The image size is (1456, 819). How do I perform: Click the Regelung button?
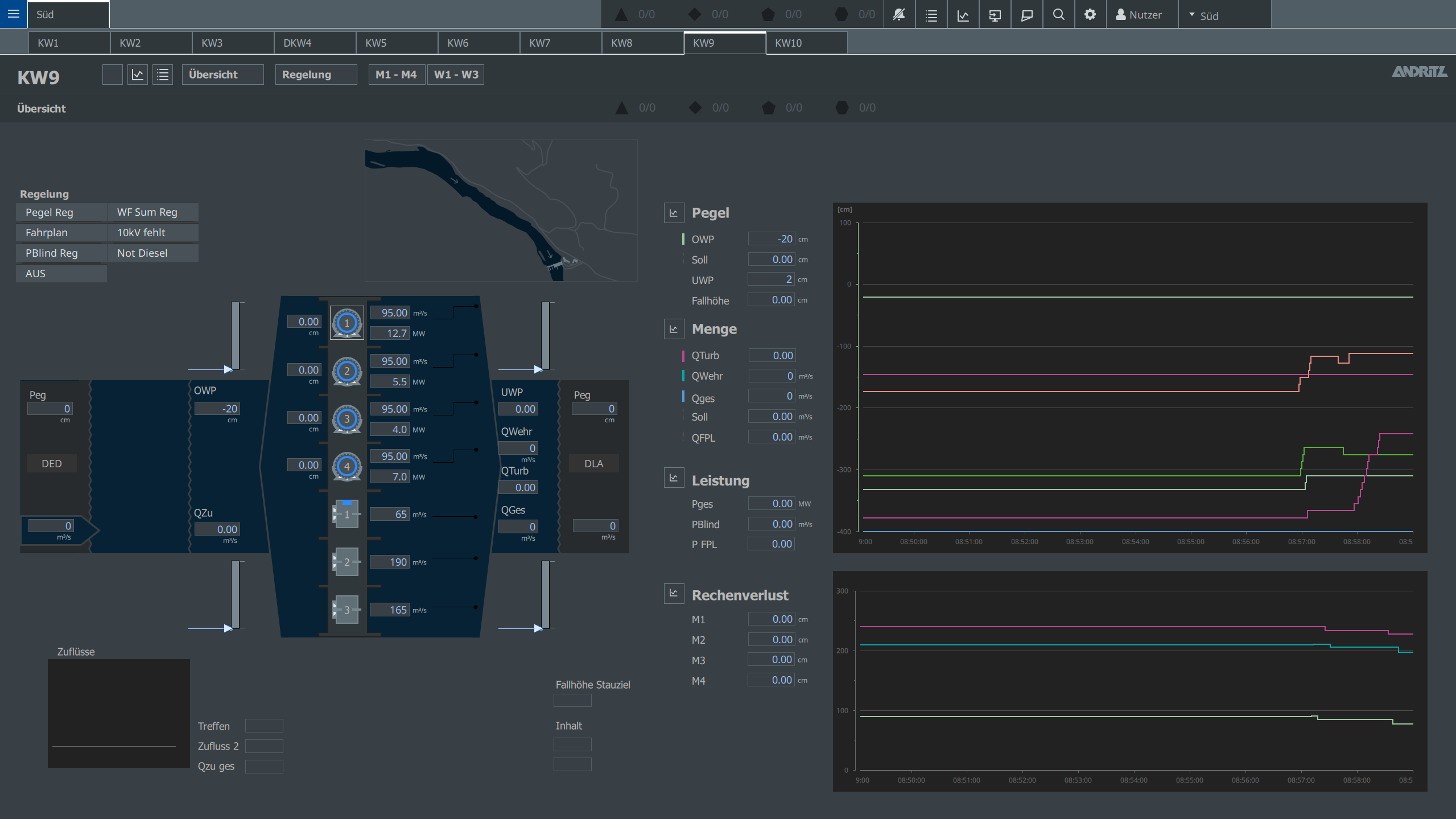coord(316,75)
